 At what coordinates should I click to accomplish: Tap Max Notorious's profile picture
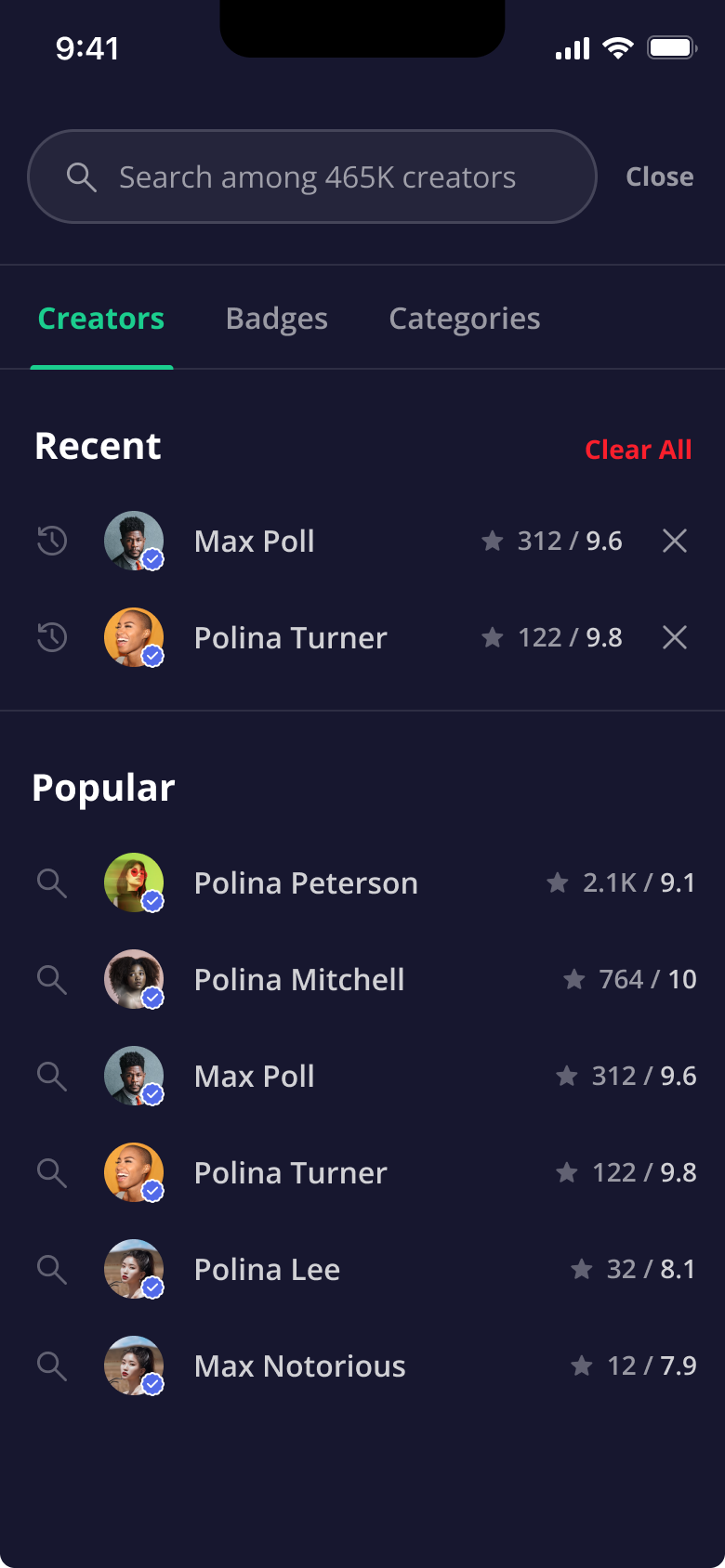point(134,1365)
